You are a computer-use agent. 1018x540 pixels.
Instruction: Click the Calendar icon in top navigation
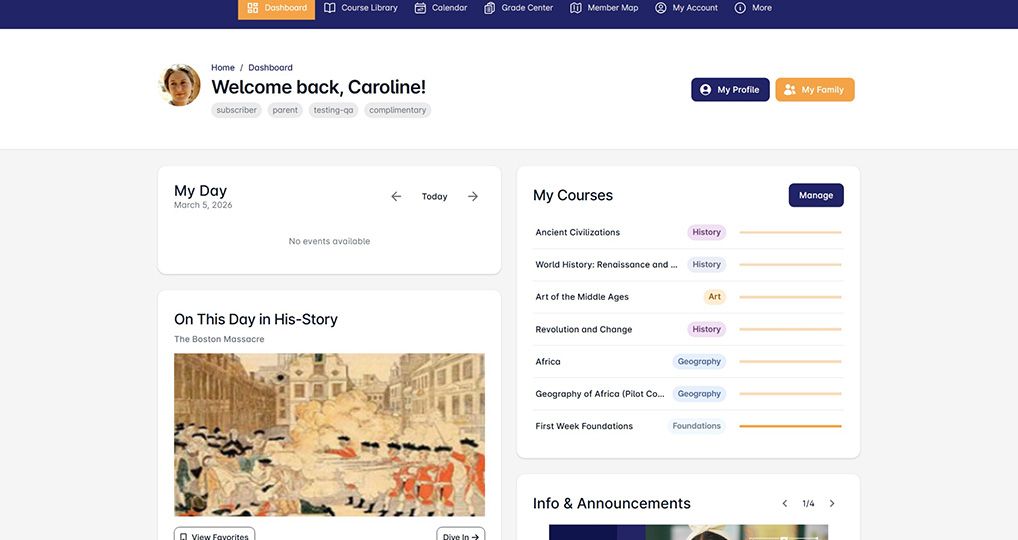421,8
